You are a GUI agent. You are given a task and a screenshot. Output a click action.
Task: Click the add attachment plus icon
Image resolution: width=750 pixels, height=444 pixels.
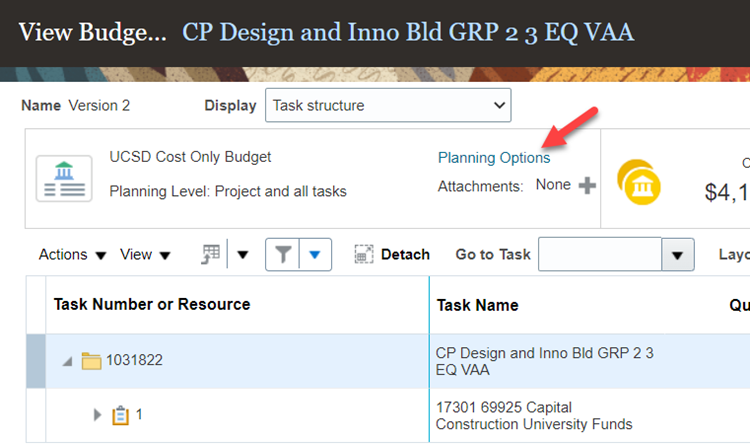point(588,185)
